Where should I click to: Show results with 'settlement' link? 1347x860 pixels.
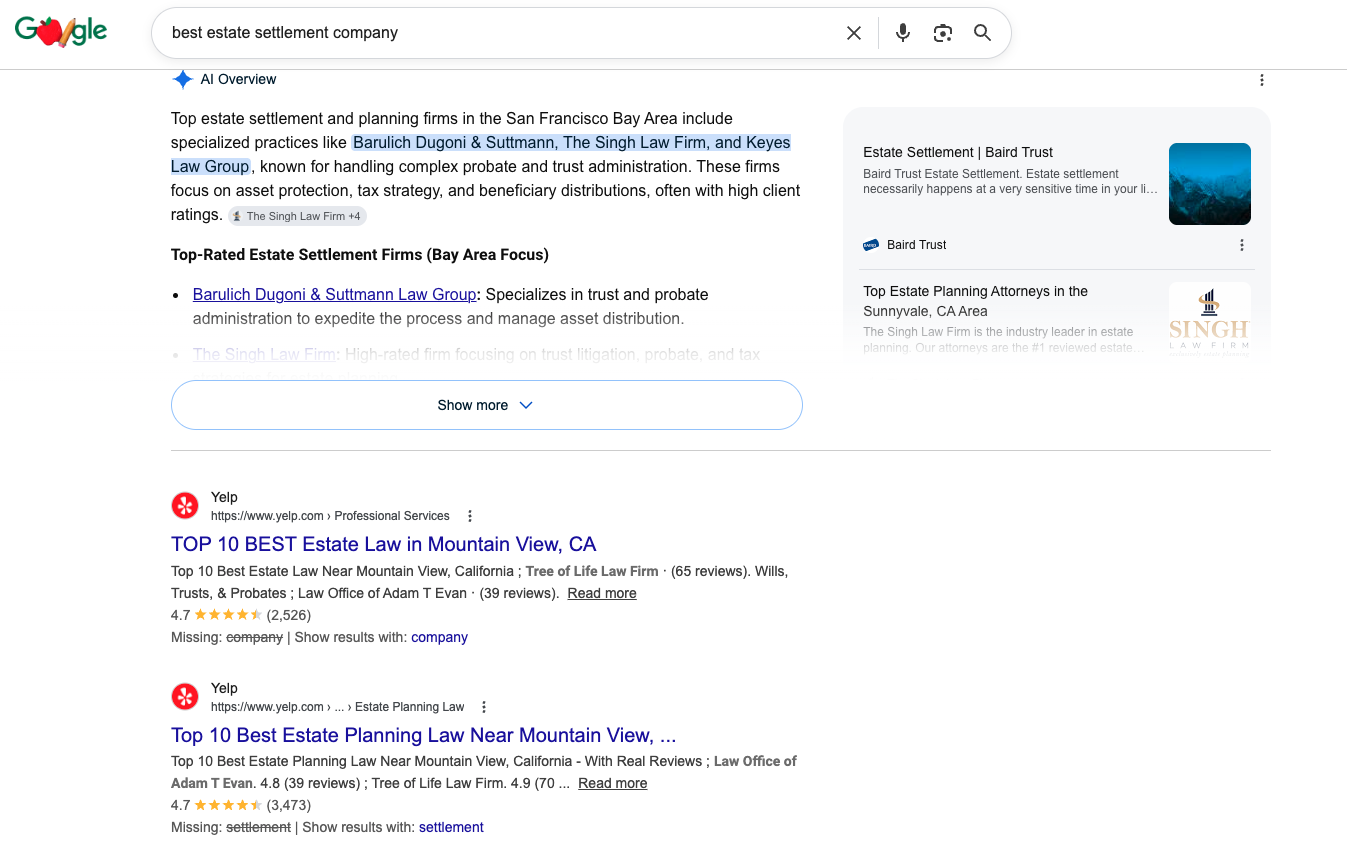click(x=451, y=827)
